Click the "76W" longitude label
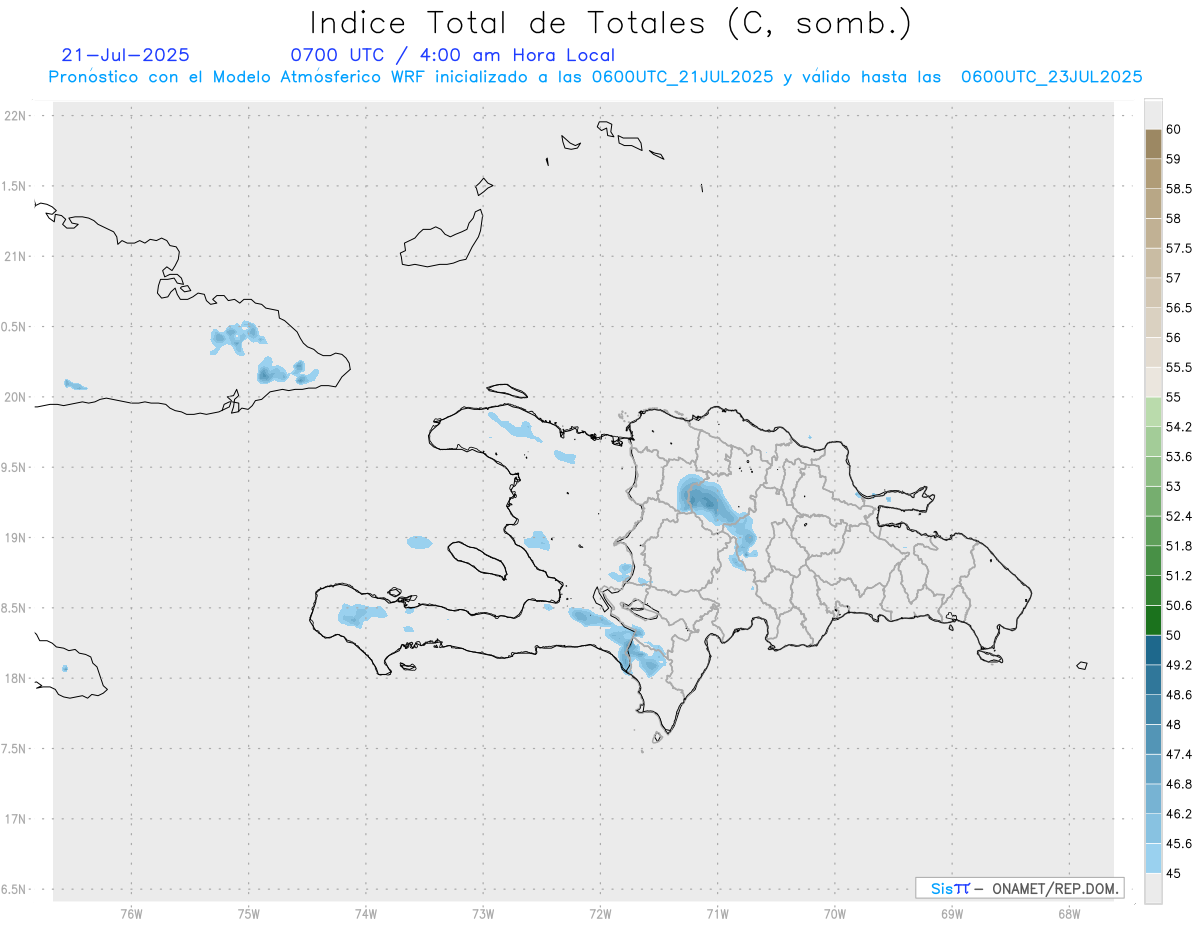The image size is (1200, 927). (131, 913)
